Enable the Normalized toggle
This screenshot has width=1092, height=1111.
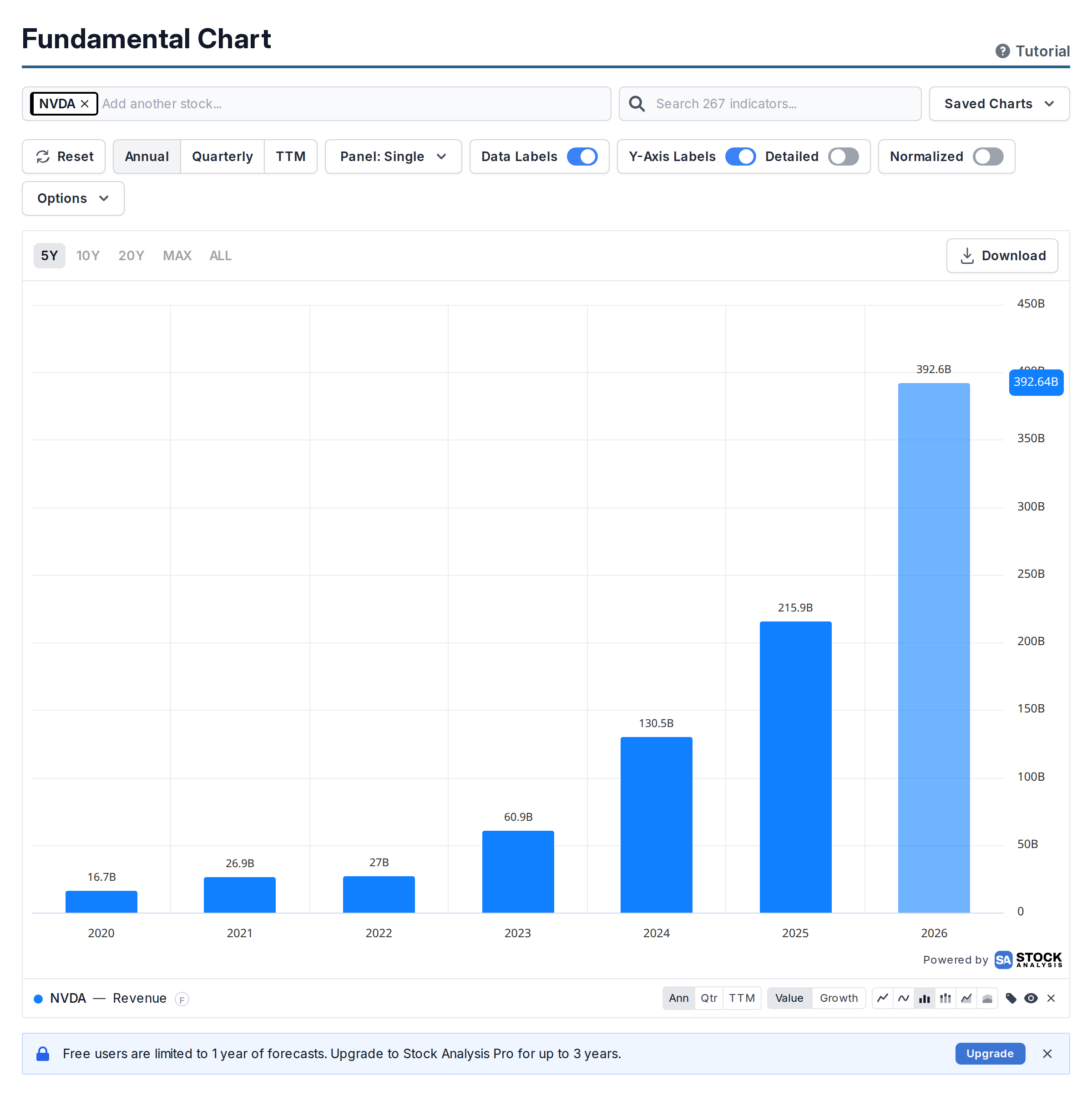point(988,157)
